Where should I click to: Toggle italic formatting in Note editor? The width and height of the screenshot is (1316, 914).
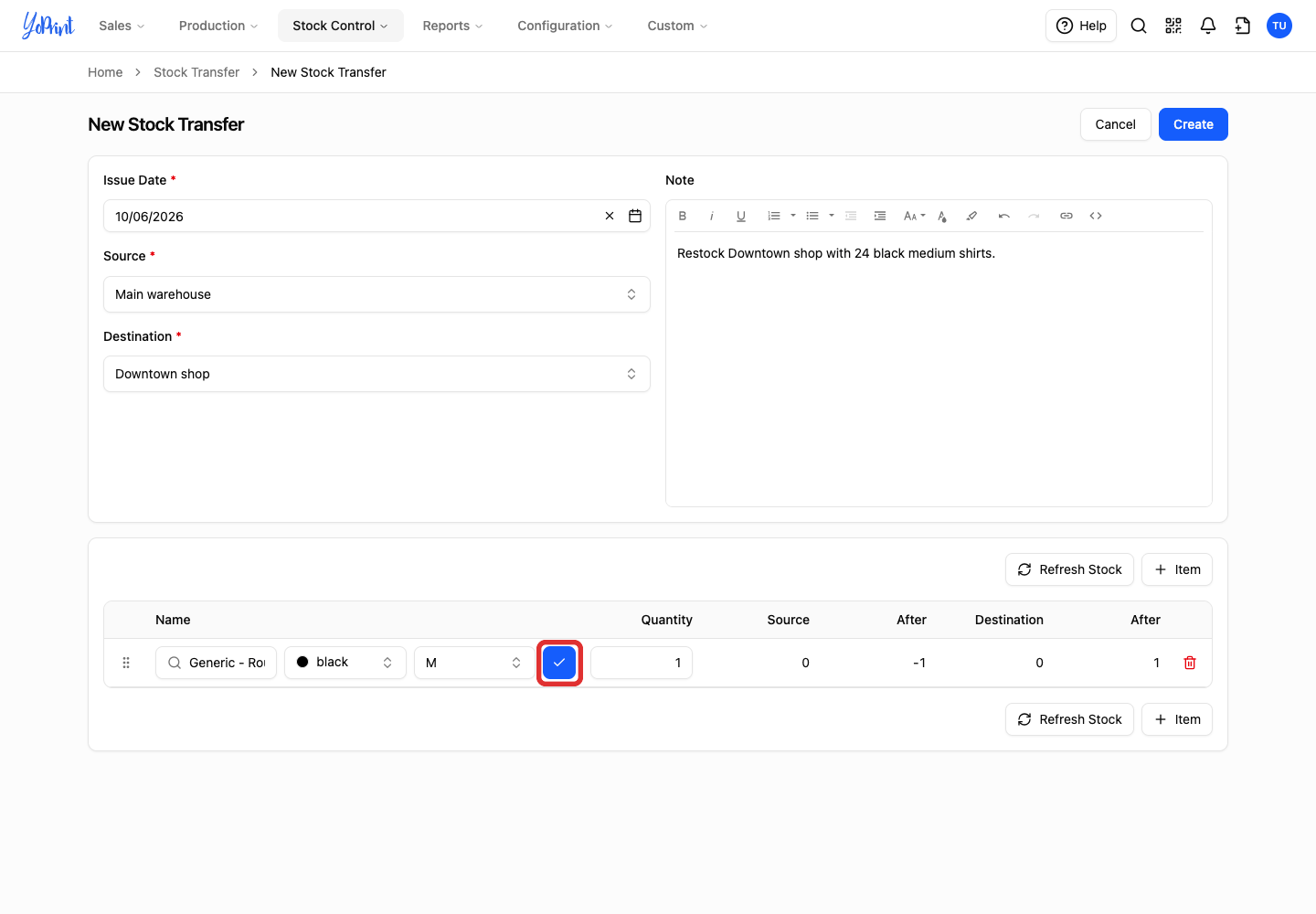click(712, 216)
